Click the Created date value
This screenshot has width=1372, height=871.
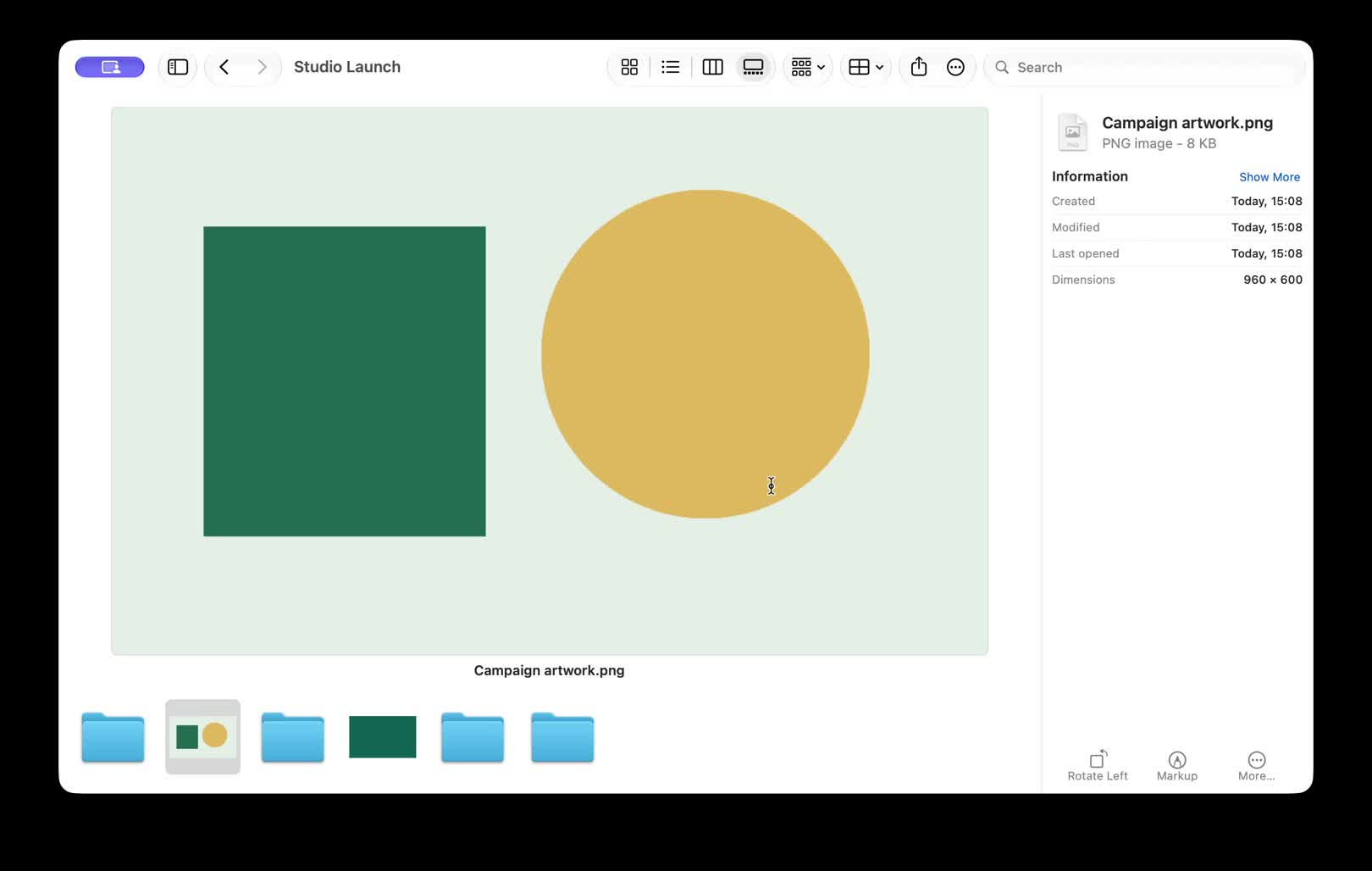(x=1266, y=201)
